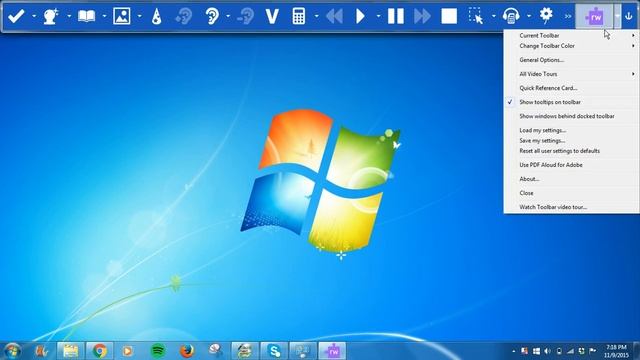640x360 pixels.
Task: Click the anchor icon to dock toolbar
Action: pyautogui.click(x=629, y=16)
